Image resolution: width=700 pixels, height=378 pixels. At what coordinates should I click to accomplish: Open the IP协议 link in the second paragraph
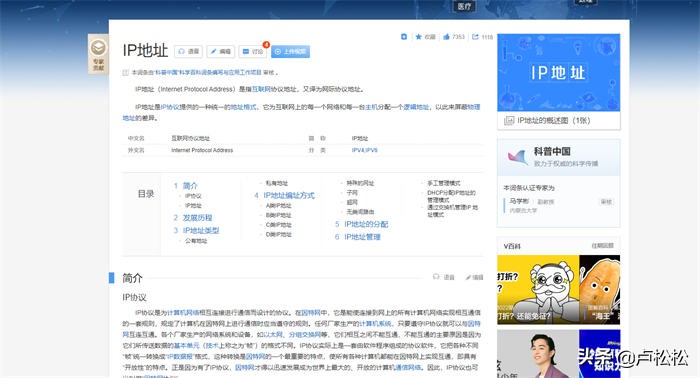(170, 107)
